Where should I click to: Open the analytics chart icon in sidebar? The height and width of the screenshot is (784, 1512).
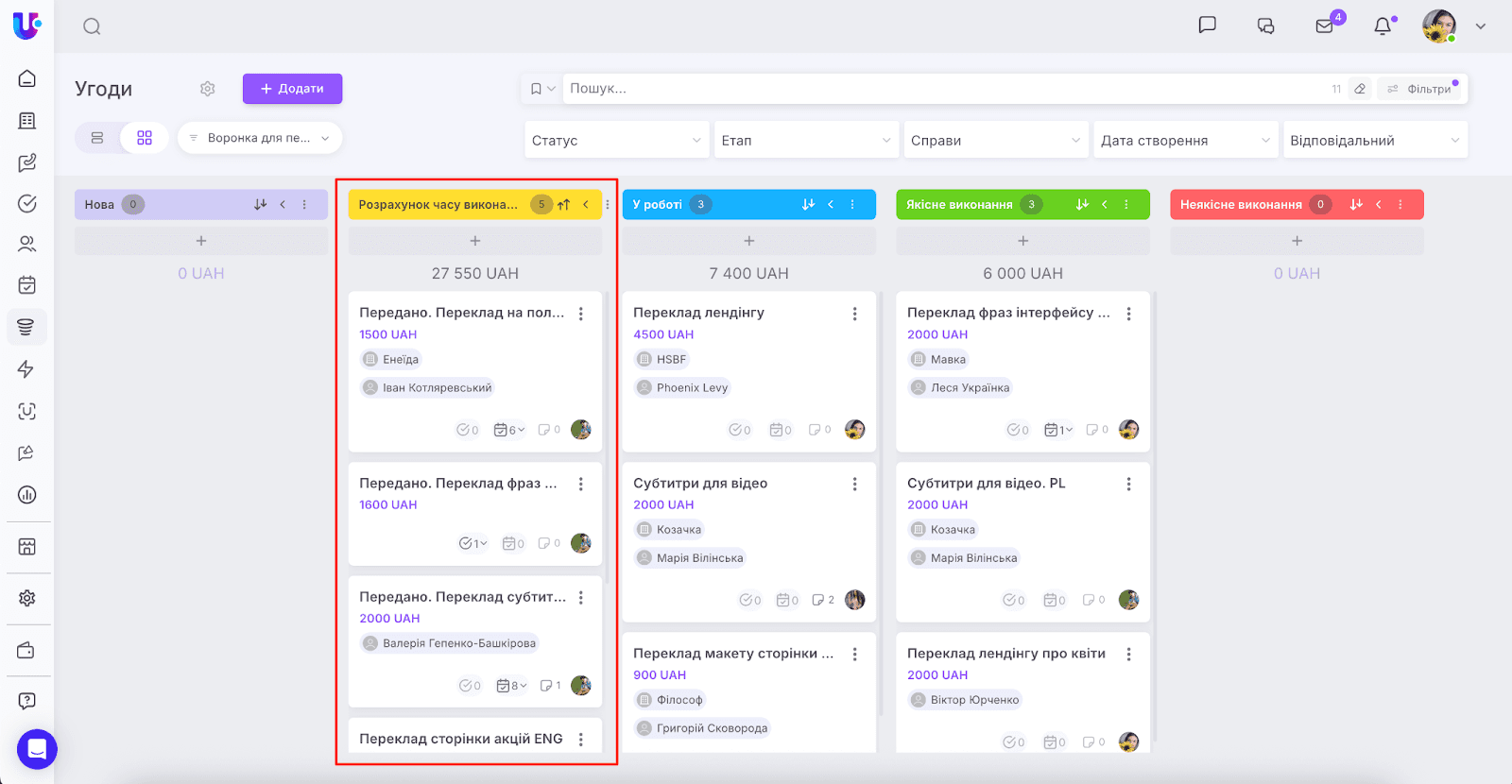click(x=27, y=495)
